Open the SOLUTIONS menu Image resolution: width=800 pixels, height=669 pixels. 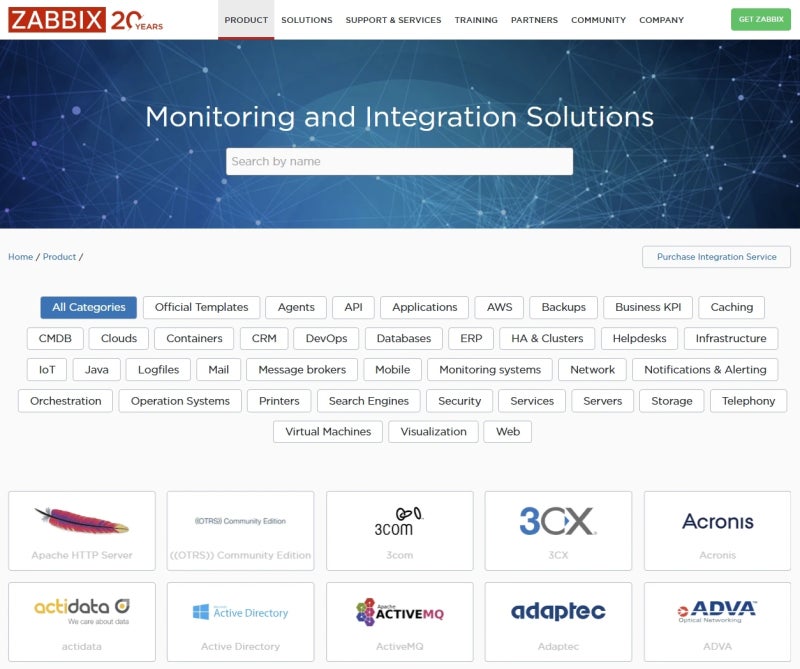pyautogui.click(x=307, y=20)
